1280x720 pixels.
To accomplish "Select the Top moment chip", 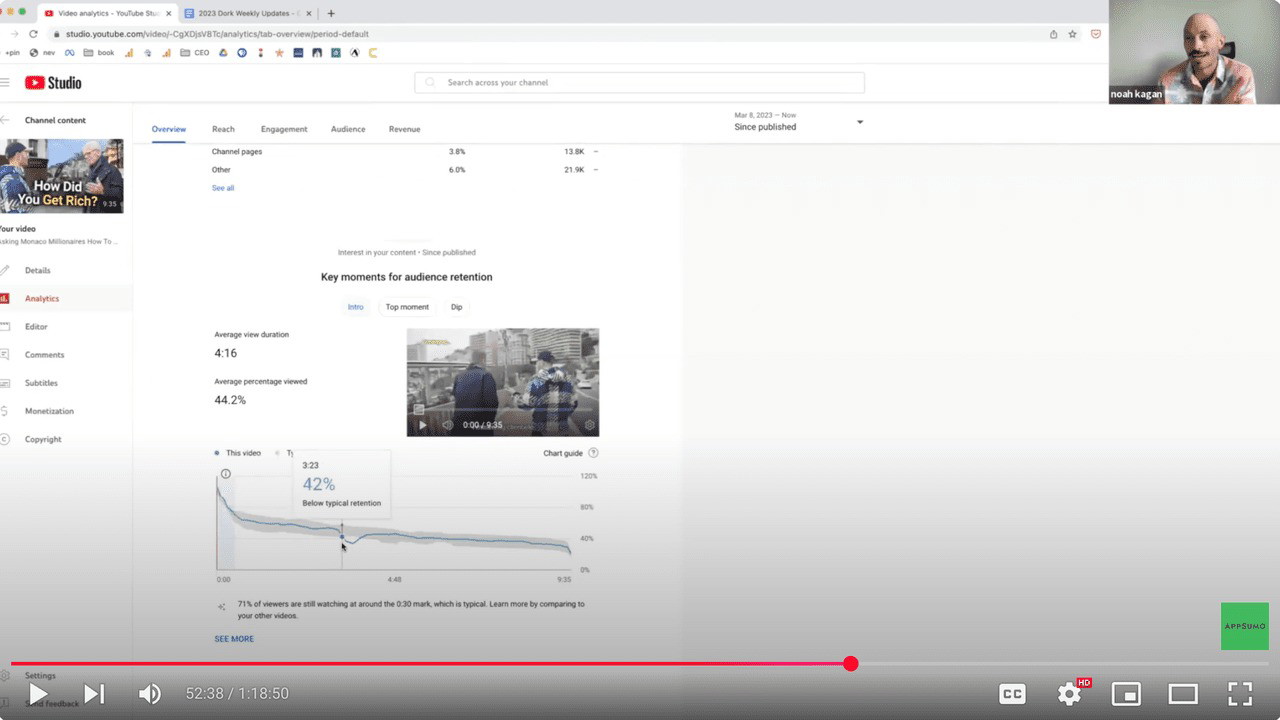I will pos(407,307).
